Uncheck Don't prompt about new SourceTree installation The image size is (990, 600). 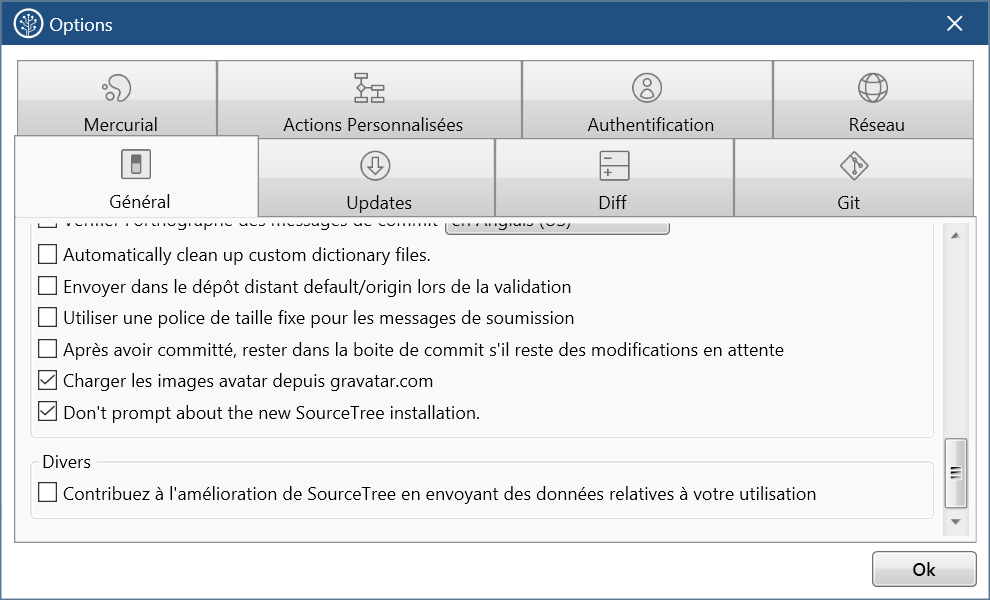47,412
